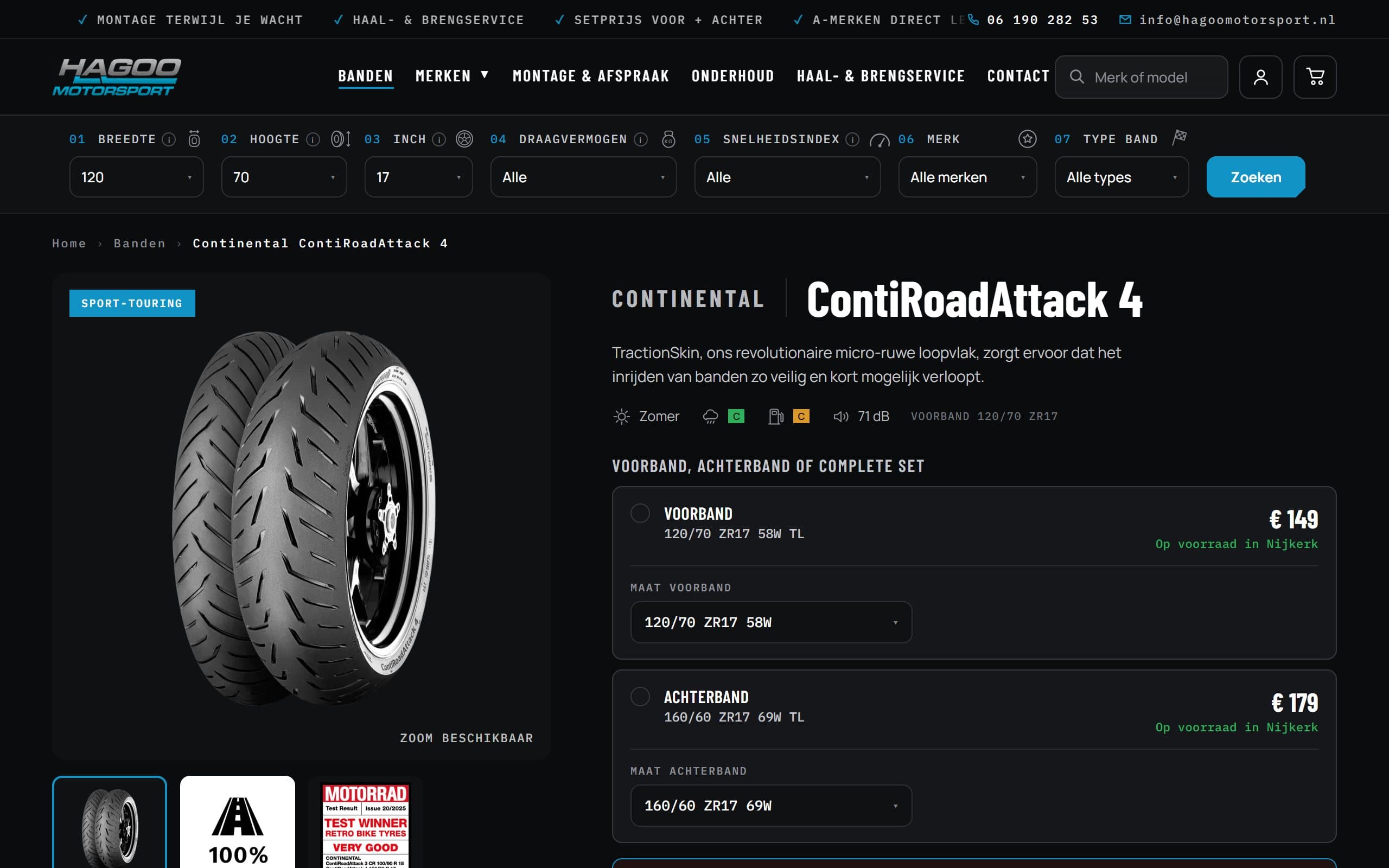Click the weight icon next to Draagvermogen
The image size is (1389, 868).
(x=668, y=139)
